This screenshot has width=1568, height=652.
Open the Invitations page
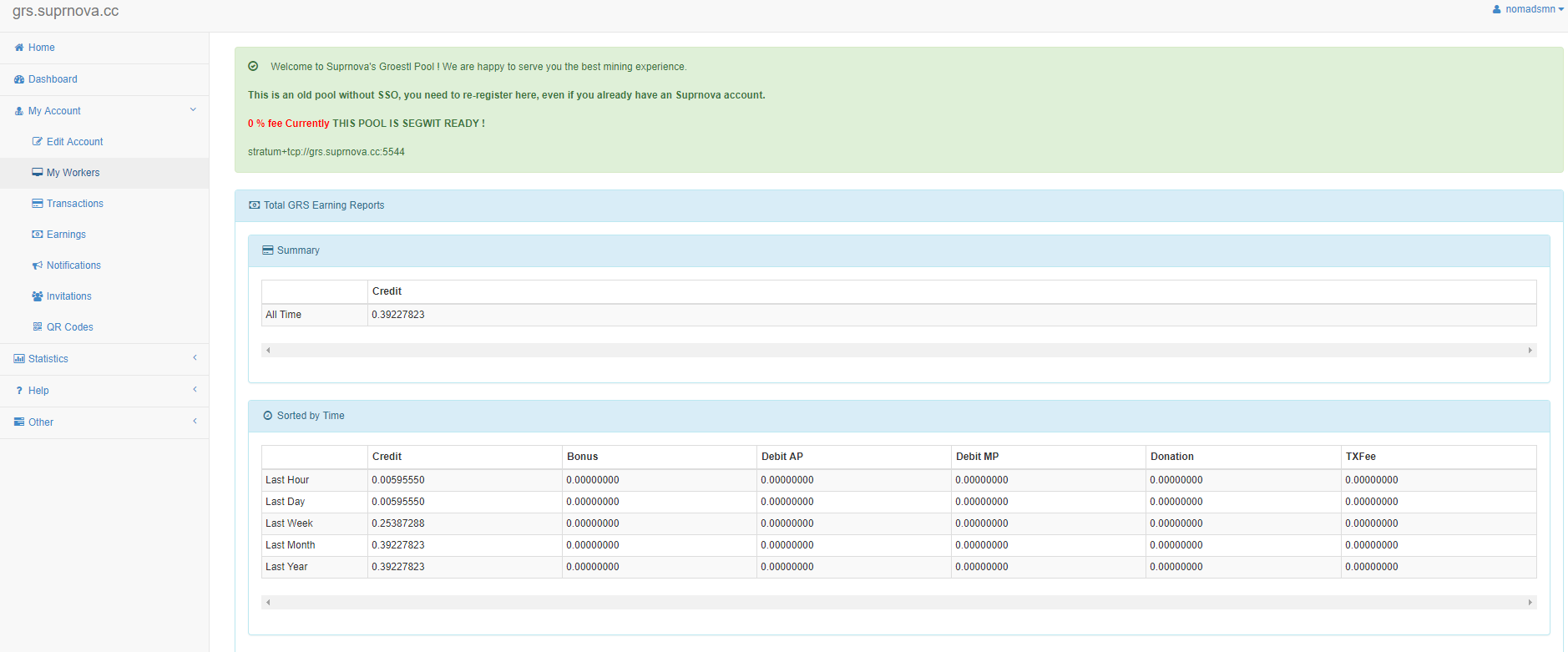[x=68, y=296]
